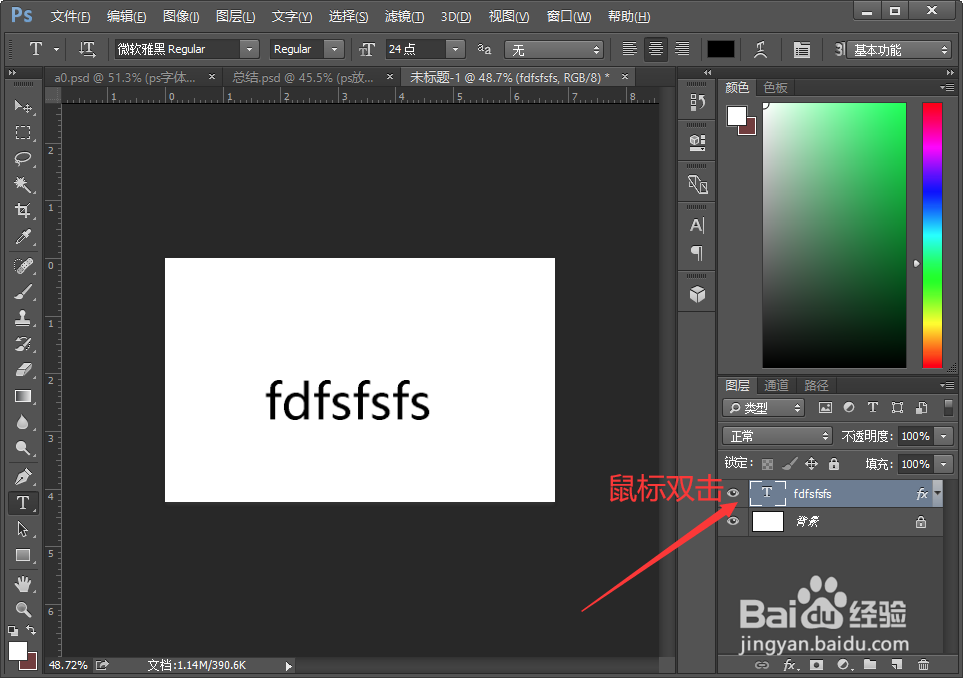The height and width of the screenshot is (678, 963).
Task: Open the font family dropdown
Action: 247,48
